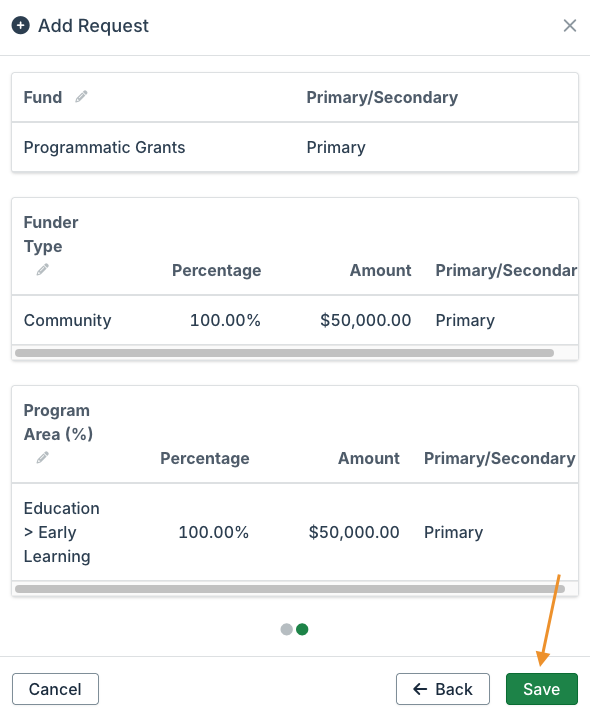Go to the first step dot

coord(286,629)
